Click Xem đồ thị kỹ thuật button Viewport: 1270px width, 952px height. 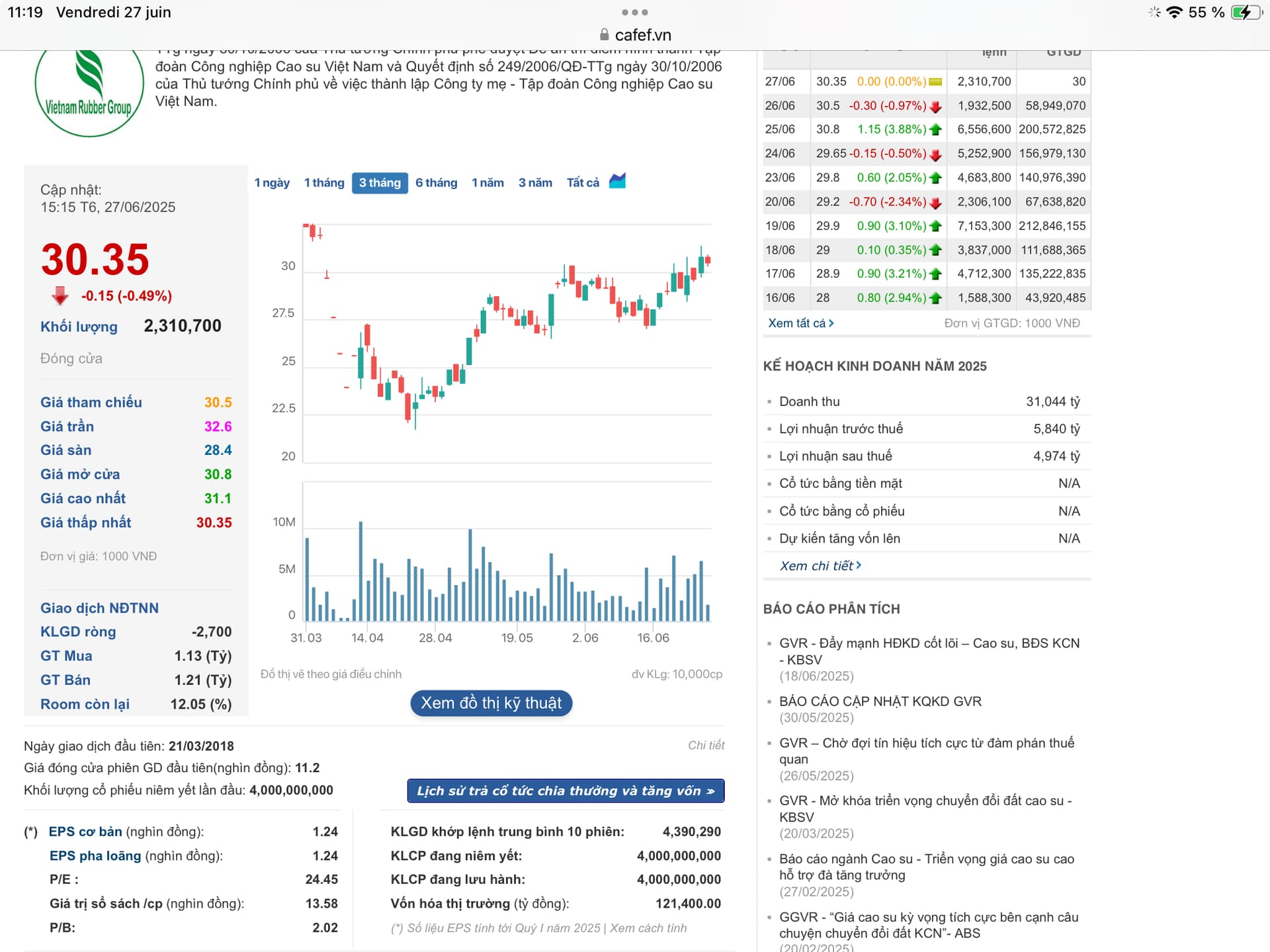pos(491,703)
